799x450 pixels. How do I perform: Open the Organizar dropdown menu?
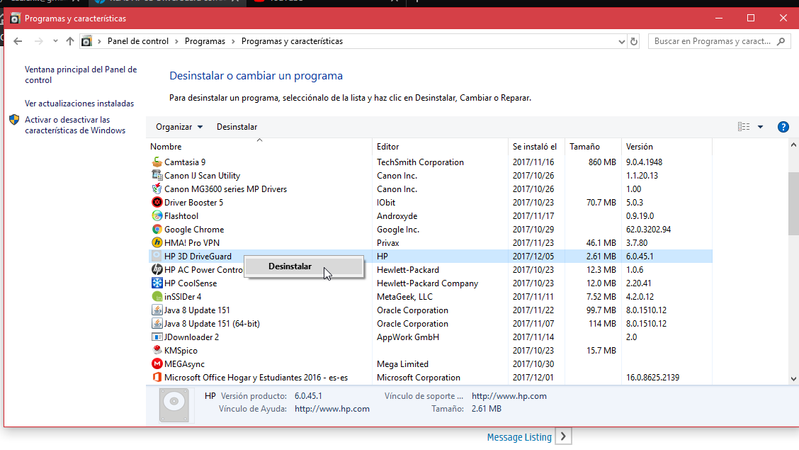tap(179, 127)
